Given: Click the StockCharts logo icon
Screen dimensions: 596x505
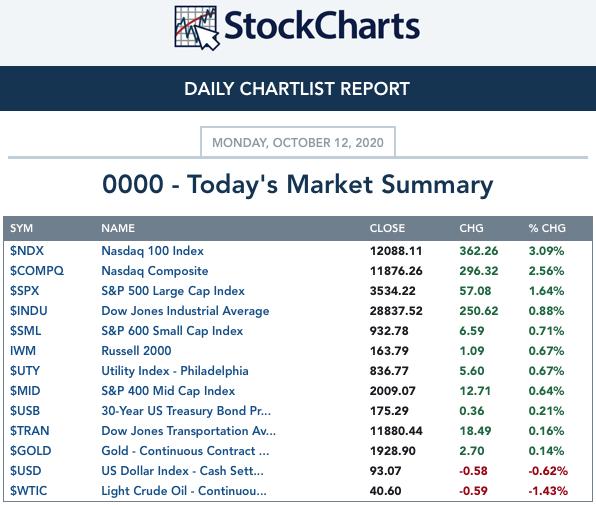Looking at the screenshot, I should tap(197, 28).
